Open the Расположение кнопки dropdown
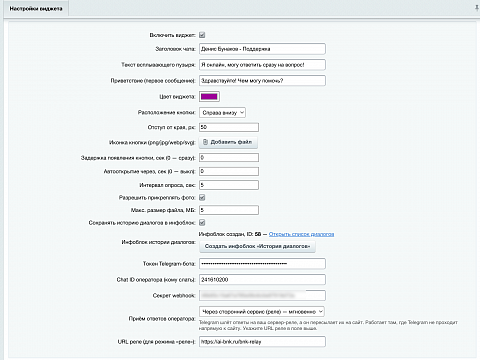 [222, 113]
